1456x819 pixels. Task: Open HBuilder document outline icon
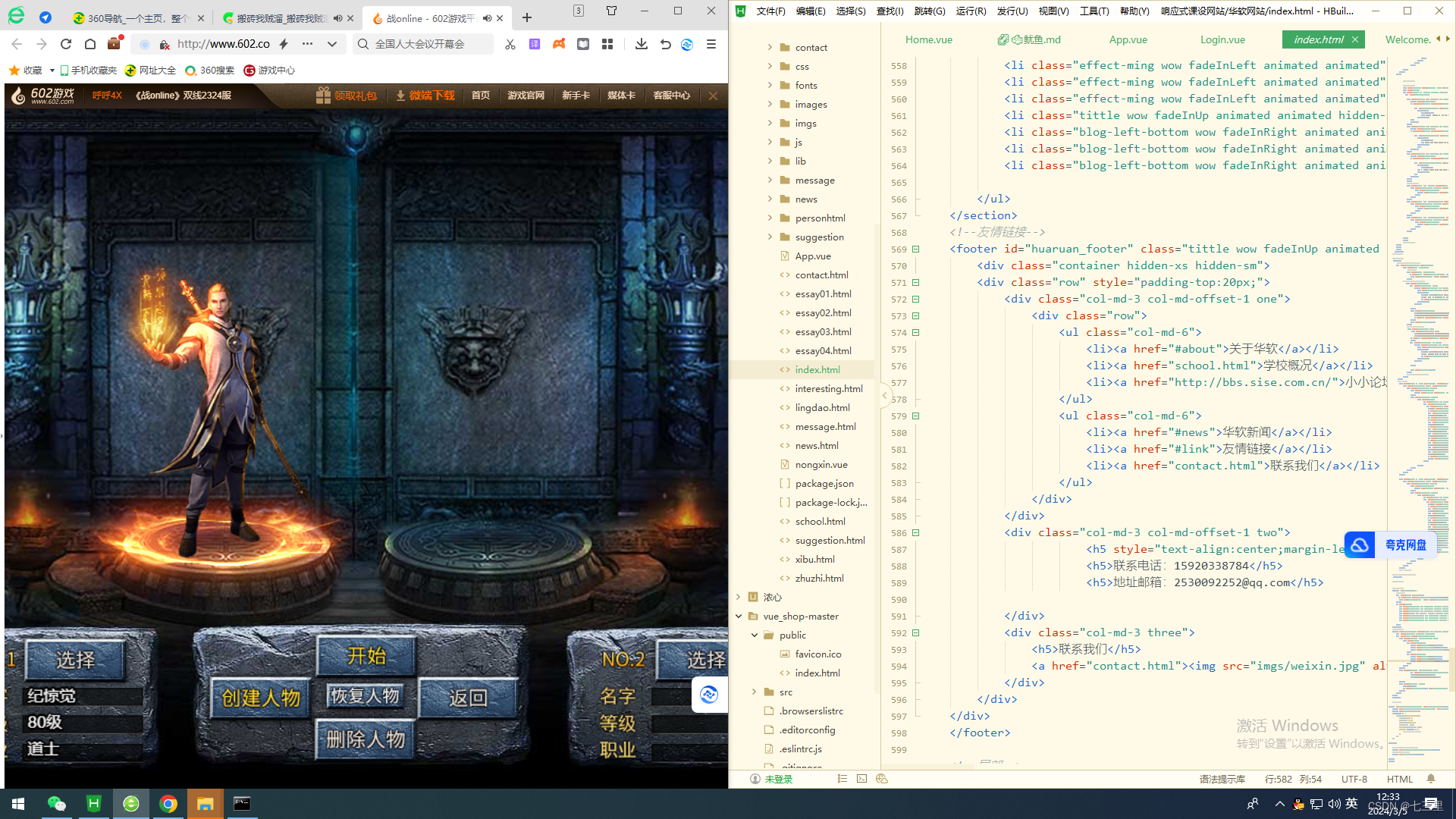point(843,779)
